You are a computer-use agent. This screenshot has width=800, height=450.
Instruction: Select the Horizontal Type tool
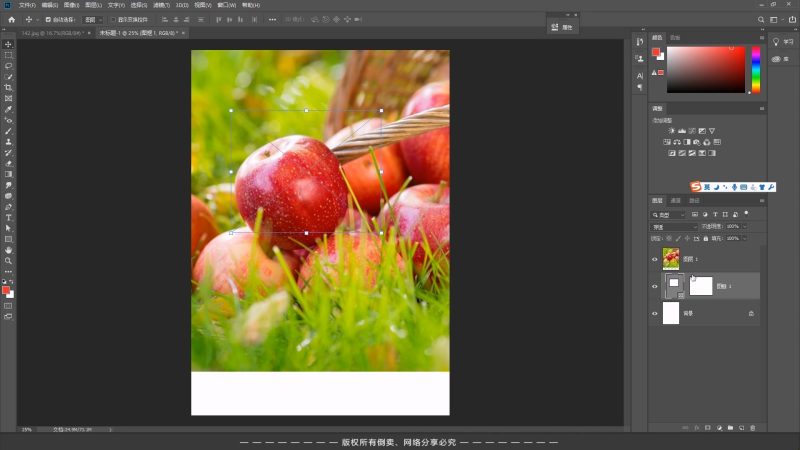[x=8, y=217]
